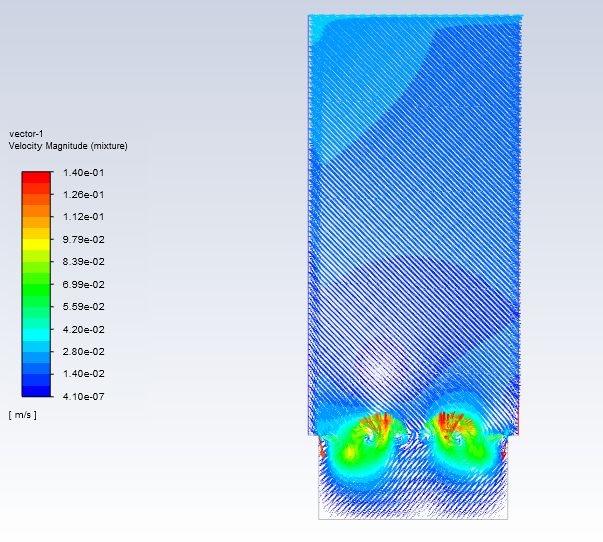603x542 pixels.
Task: Click the 'vector-1' legend title
Action: pos(26,134)
